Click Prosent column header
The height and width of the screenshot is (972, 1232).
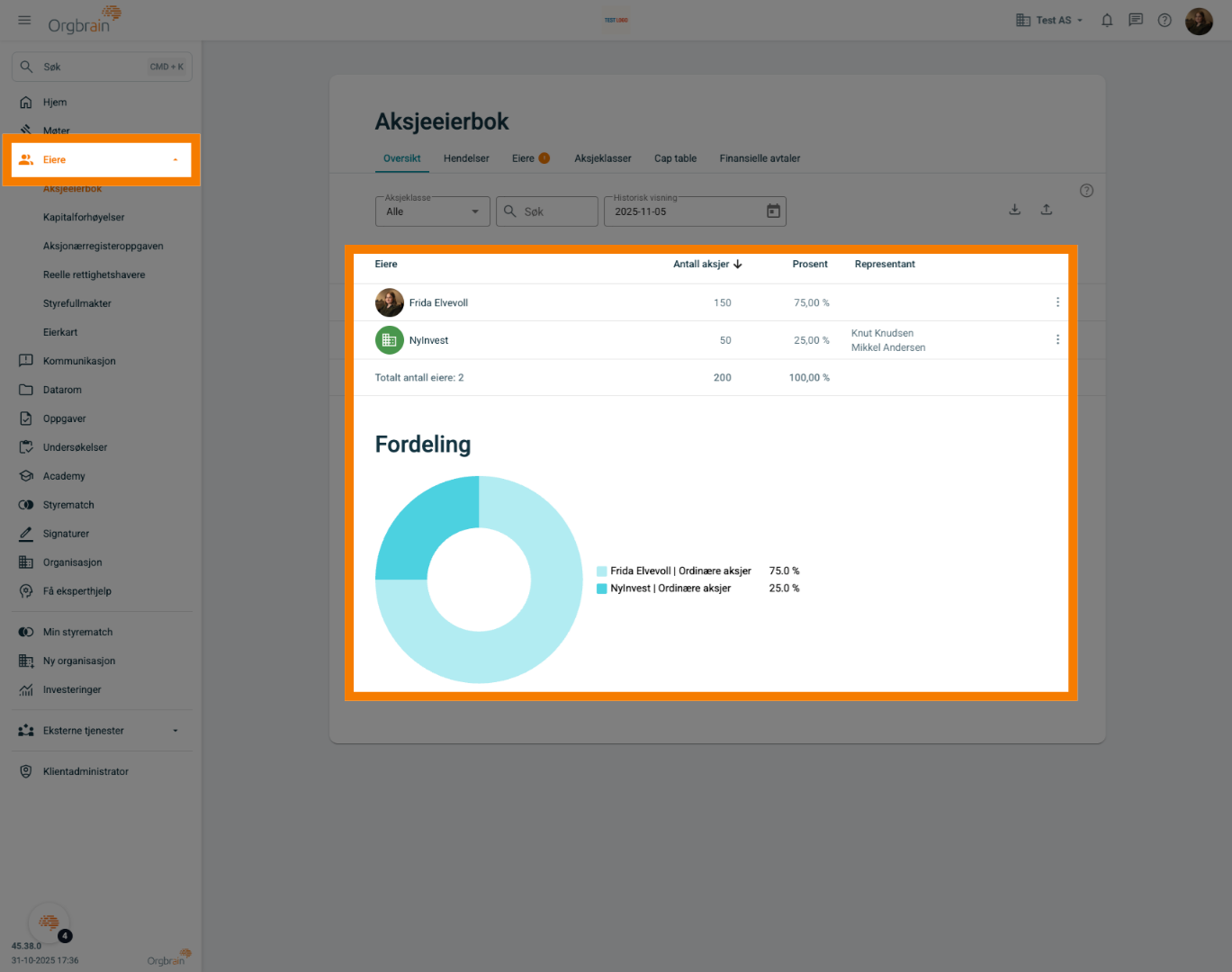[810, 264]
